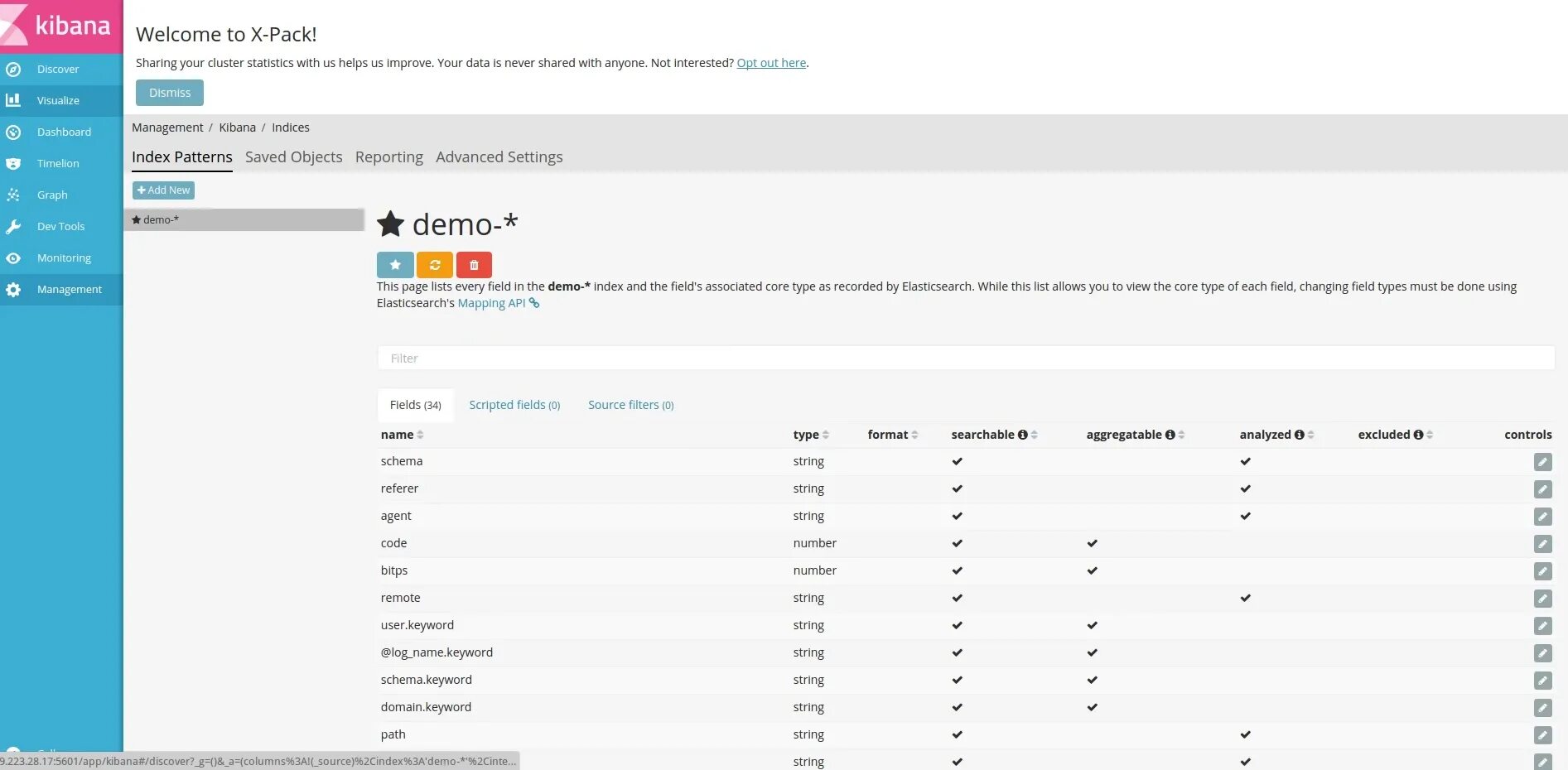Select the Scripted fields tab

pos(514,405)
